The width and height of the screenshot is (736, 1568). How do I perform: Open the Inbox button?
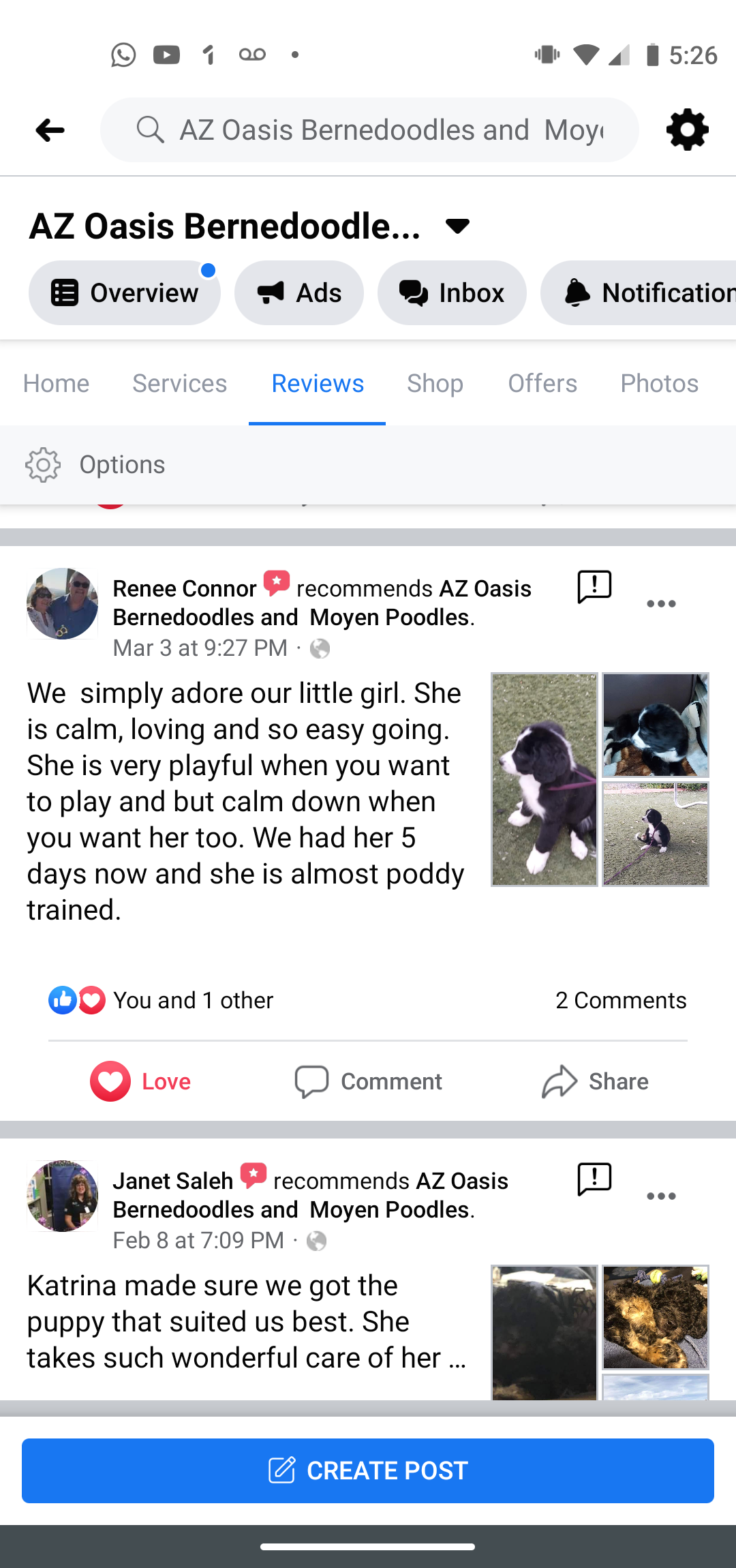[x=452, y=292]
